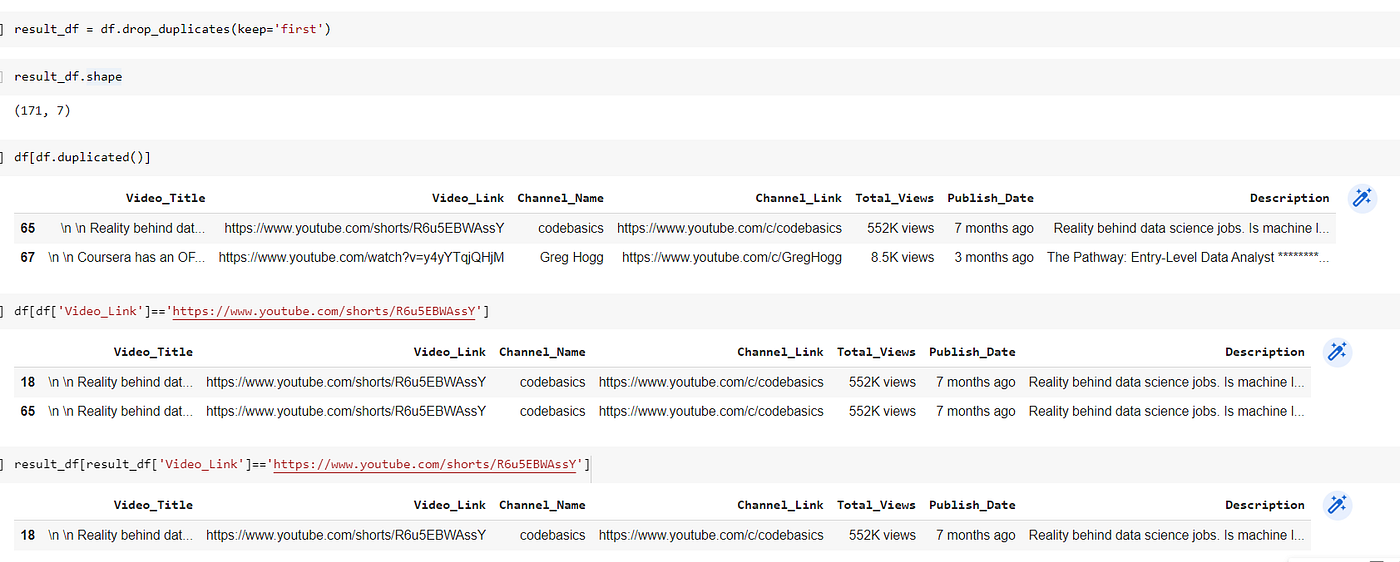Open the wand icon beside the df.duplicated() output table
This screenshot has width=1400, height=562.
pyautogui.click(x=1362, y=198)
